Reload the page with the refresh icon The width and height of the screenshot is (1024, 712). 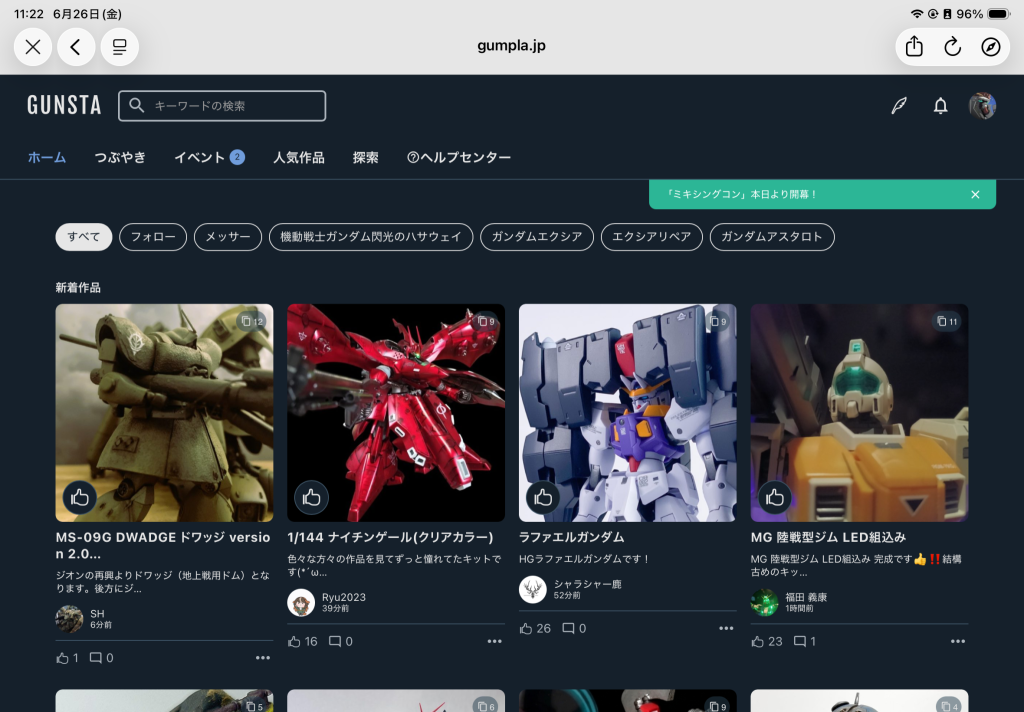[x=952, y=47]
